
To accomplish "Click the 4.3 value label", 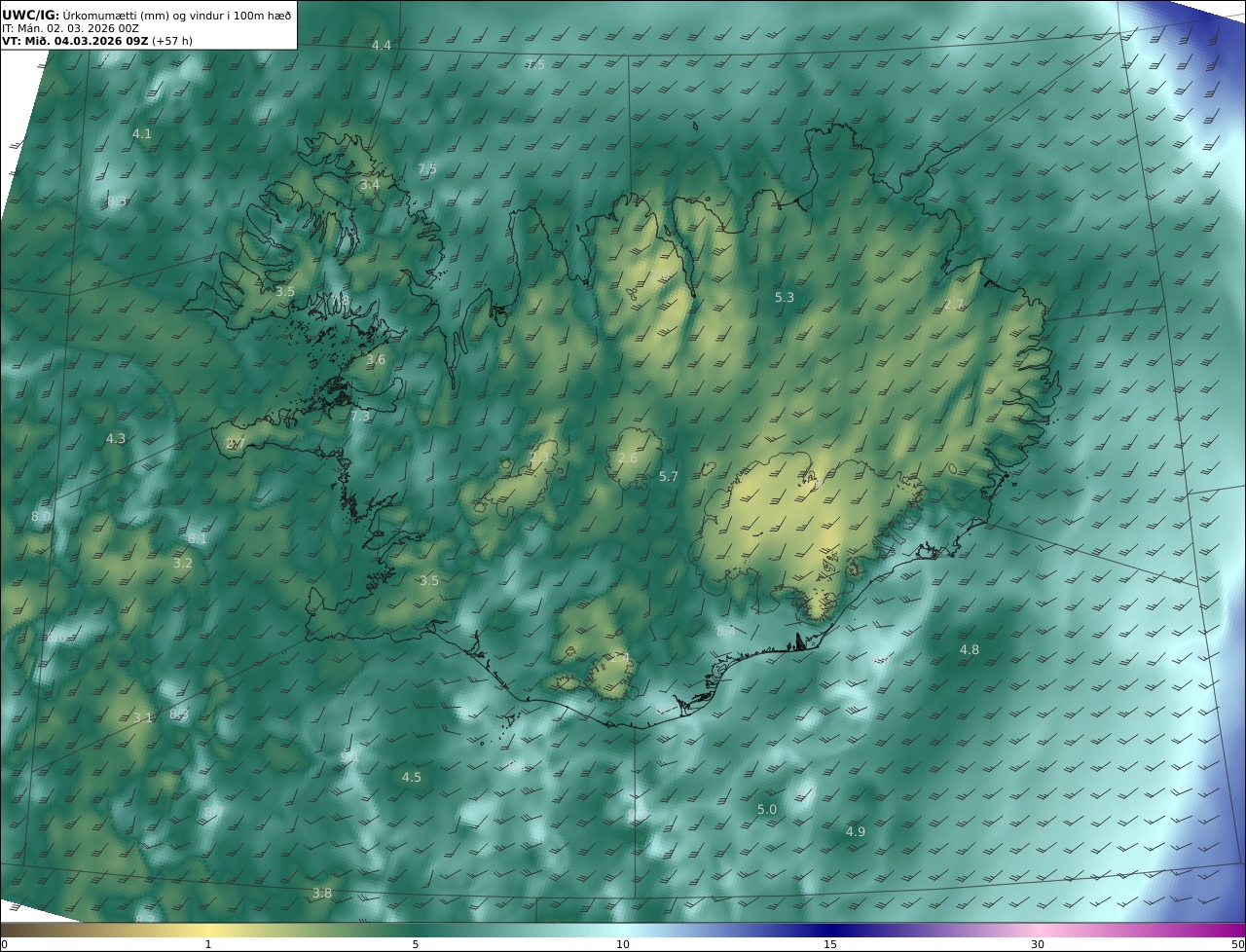I will point(116,439).
